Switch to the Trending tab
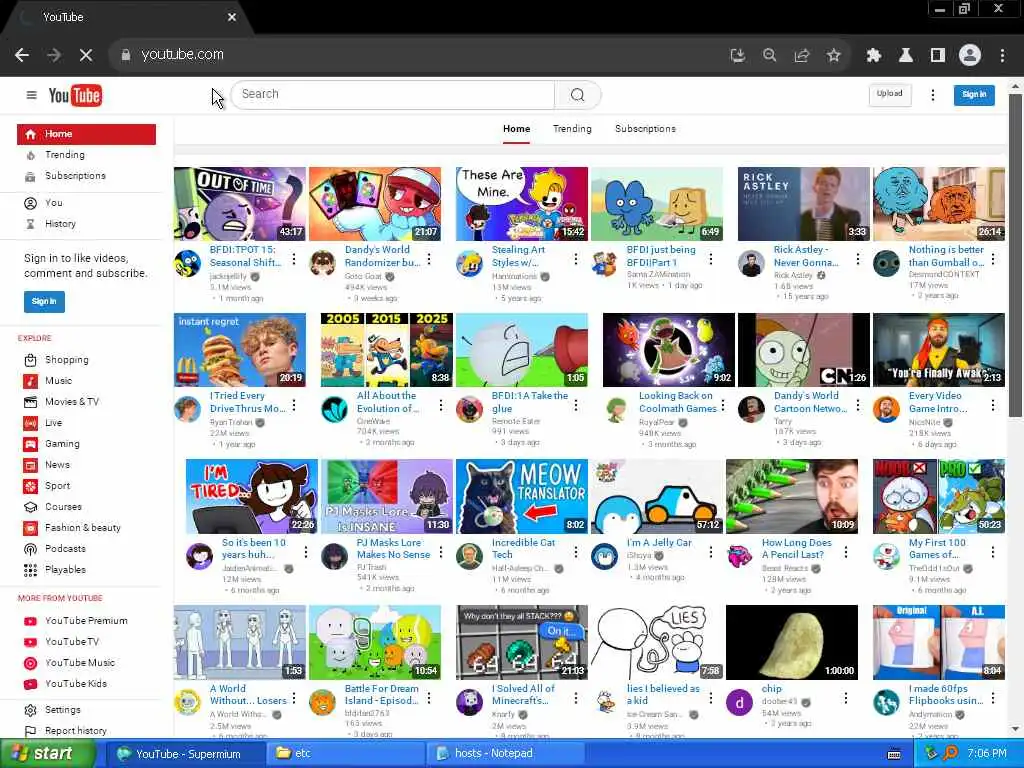The height and width of the screenshot is (768, 1024). [x=572, y=129]
